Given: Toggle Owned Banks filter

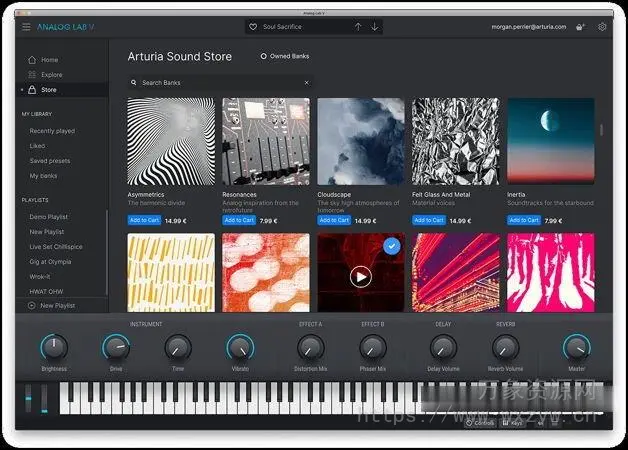Looking at the screenshot, I should click(285, 56).
